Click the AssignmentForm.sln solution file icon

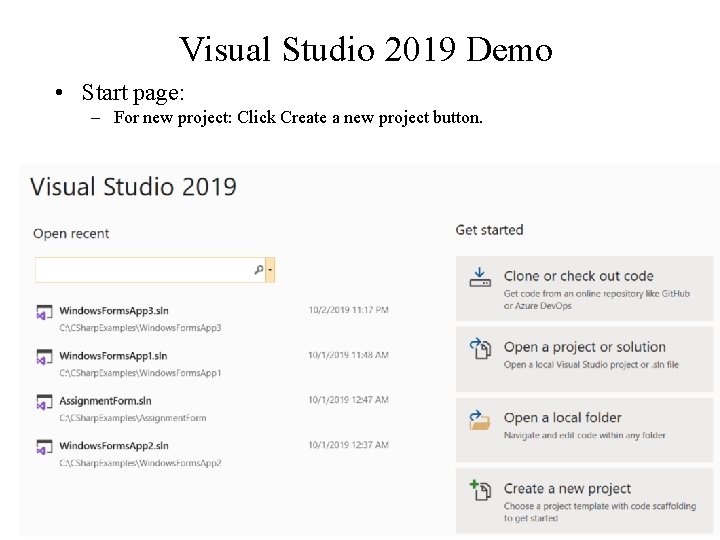coord(44,402)
